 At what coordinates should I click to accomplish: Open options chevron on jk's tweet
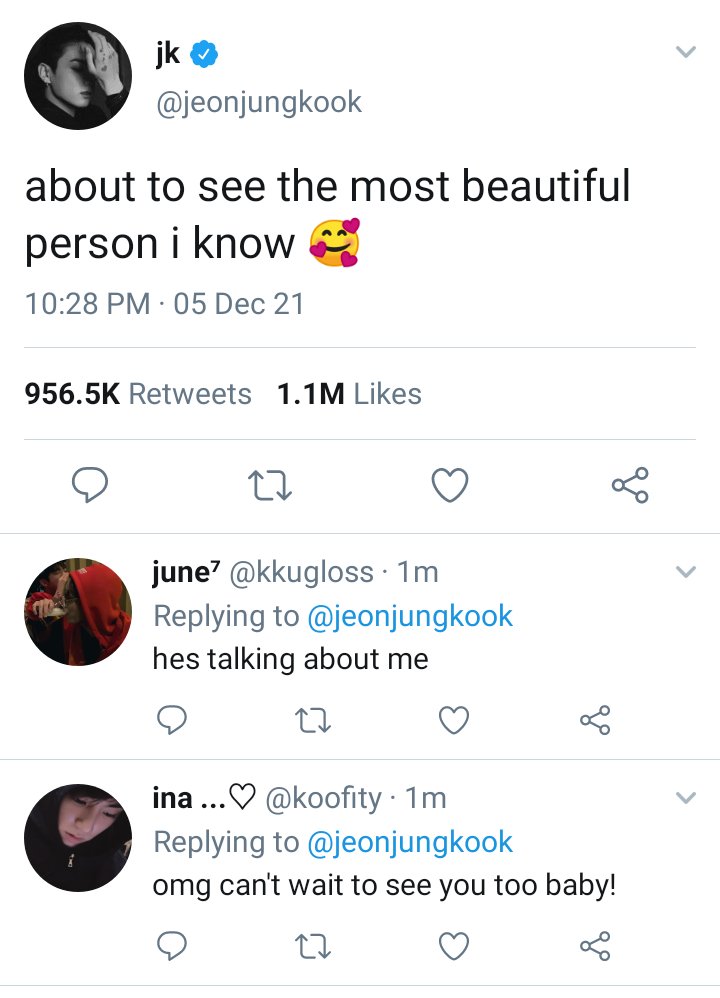(686, 52)
